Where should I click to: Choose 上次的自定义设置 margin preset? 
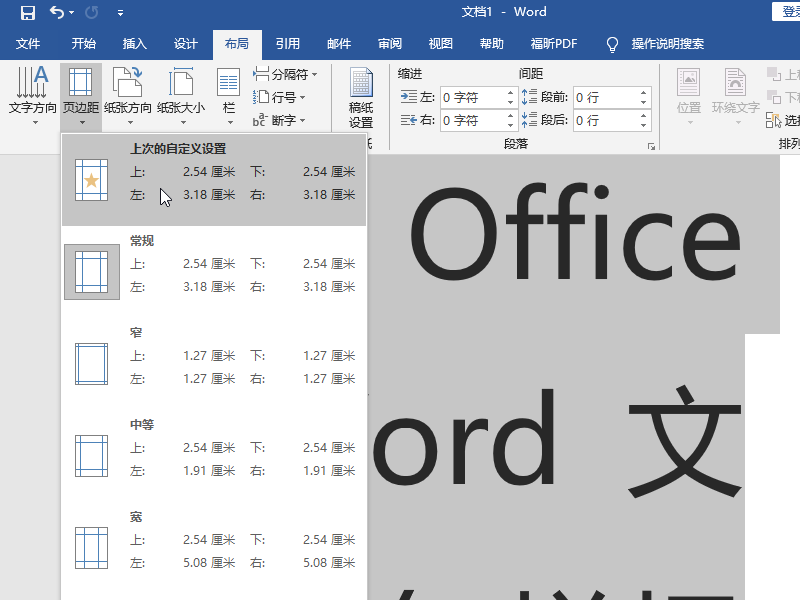coord(214,180)
